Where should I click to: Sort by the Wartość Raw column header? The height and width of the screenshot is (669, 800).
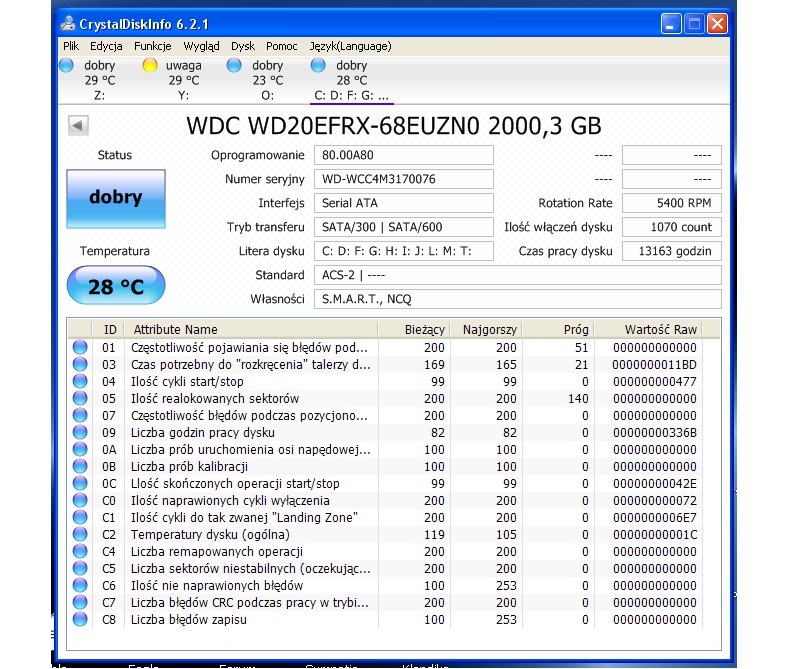(648, 330)
